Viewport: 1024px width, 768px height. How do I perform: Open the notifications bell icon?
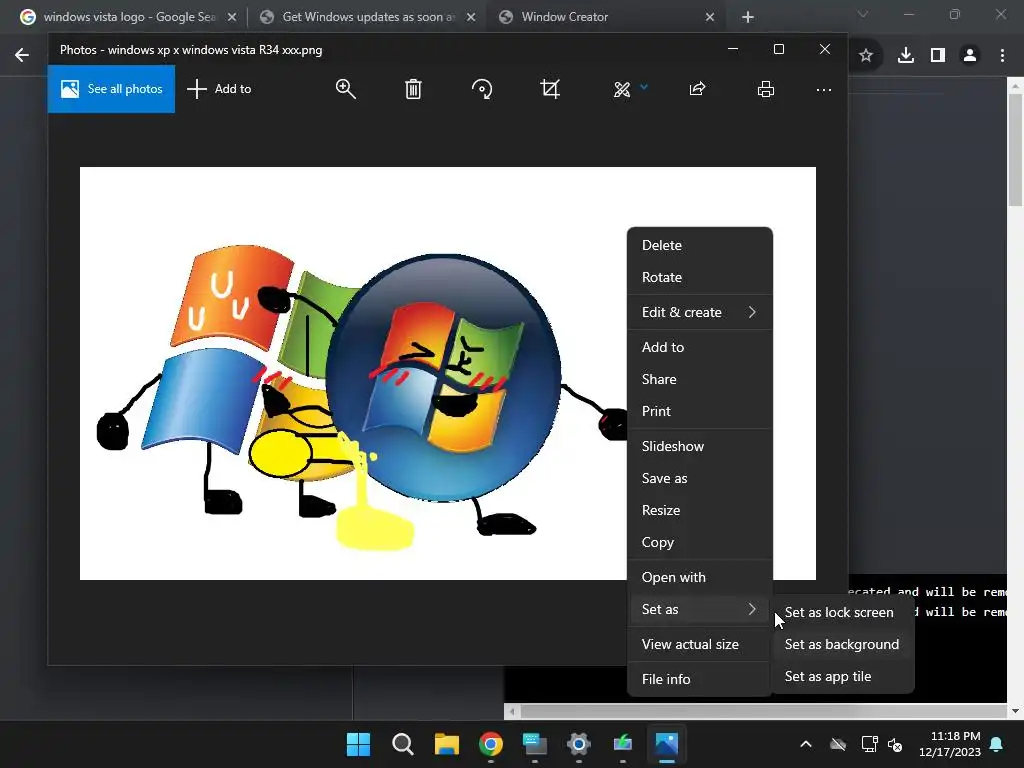pyautogui.click(x=997, y=744)
